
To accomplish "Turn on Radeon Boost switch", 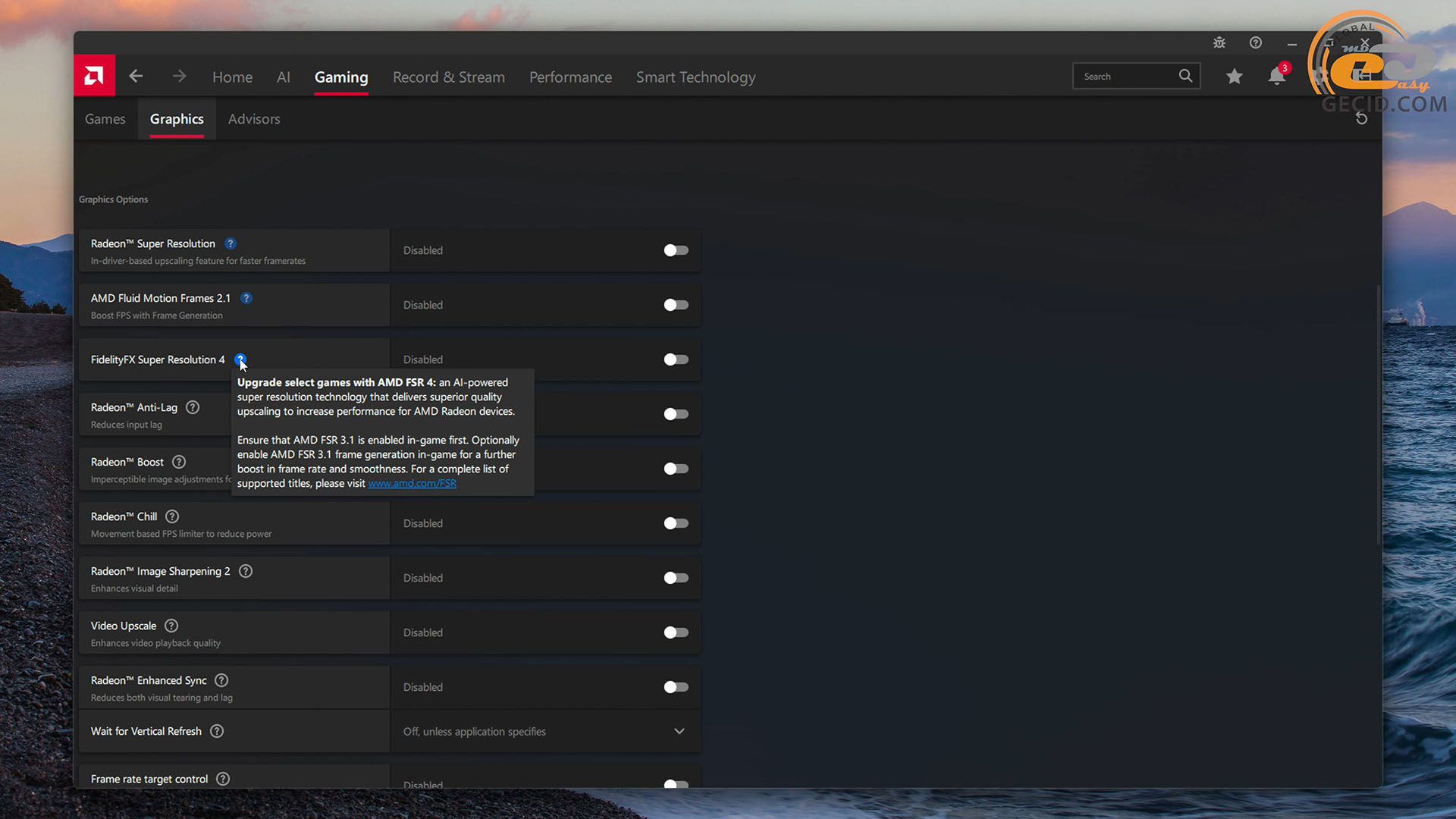I will tap(676, 469).
